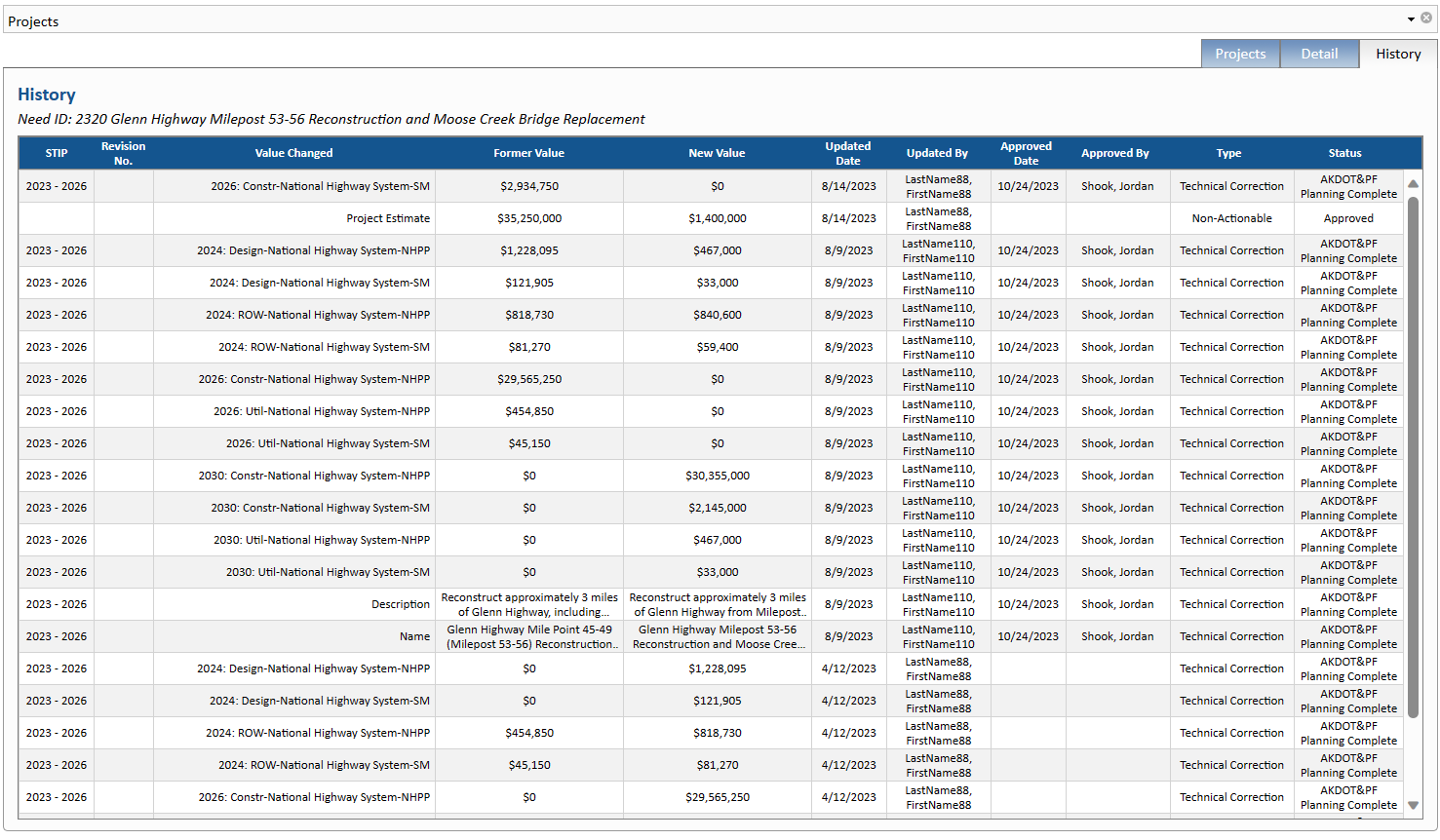
Task: Click the $2,934,750 former value cell
Action: pyautogui.click(x=529, y=186)
